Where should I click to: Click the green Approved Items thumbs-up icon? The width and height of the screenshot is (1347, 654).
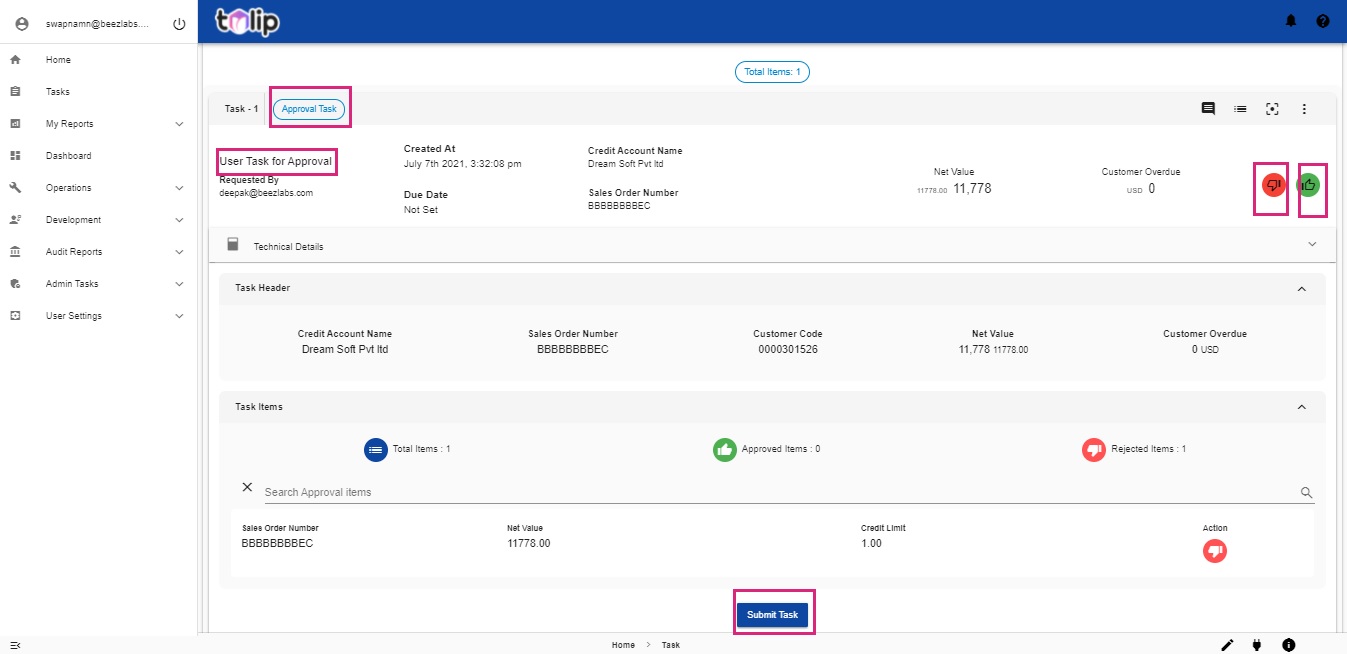click(x=725, y=450)
